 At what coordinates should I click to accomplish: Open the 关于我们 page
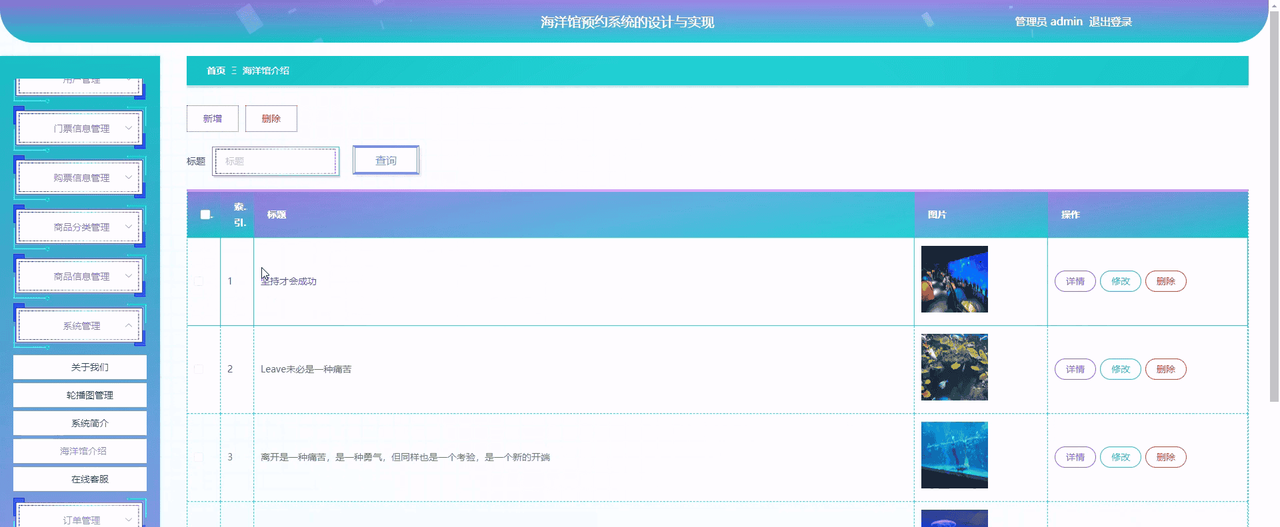click(80, 367)
